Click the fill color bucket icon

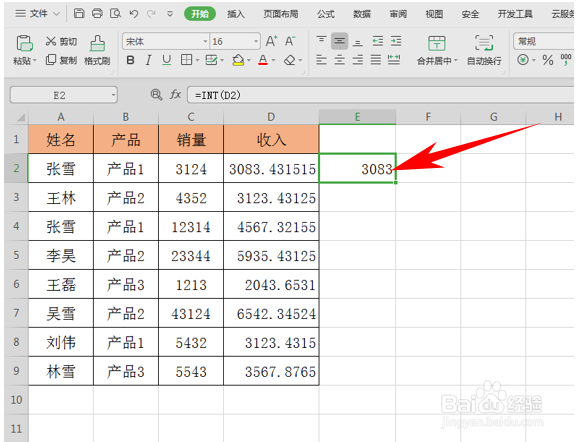[238, 60]
